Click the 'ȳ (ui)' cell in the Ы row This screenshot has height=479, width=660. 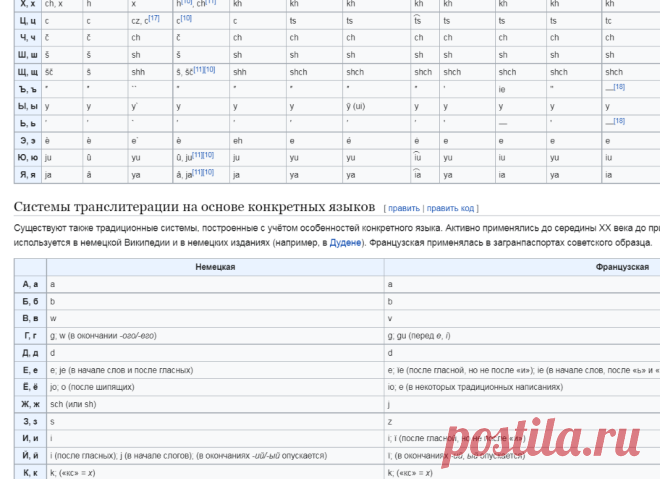coord(376,106)
